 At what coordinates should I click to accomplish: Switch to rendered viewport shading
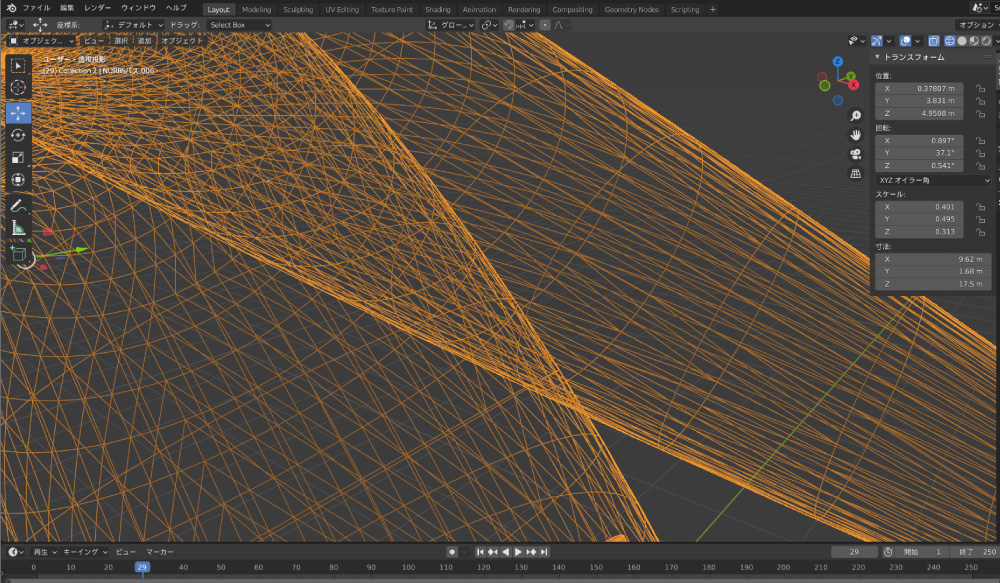986,41
